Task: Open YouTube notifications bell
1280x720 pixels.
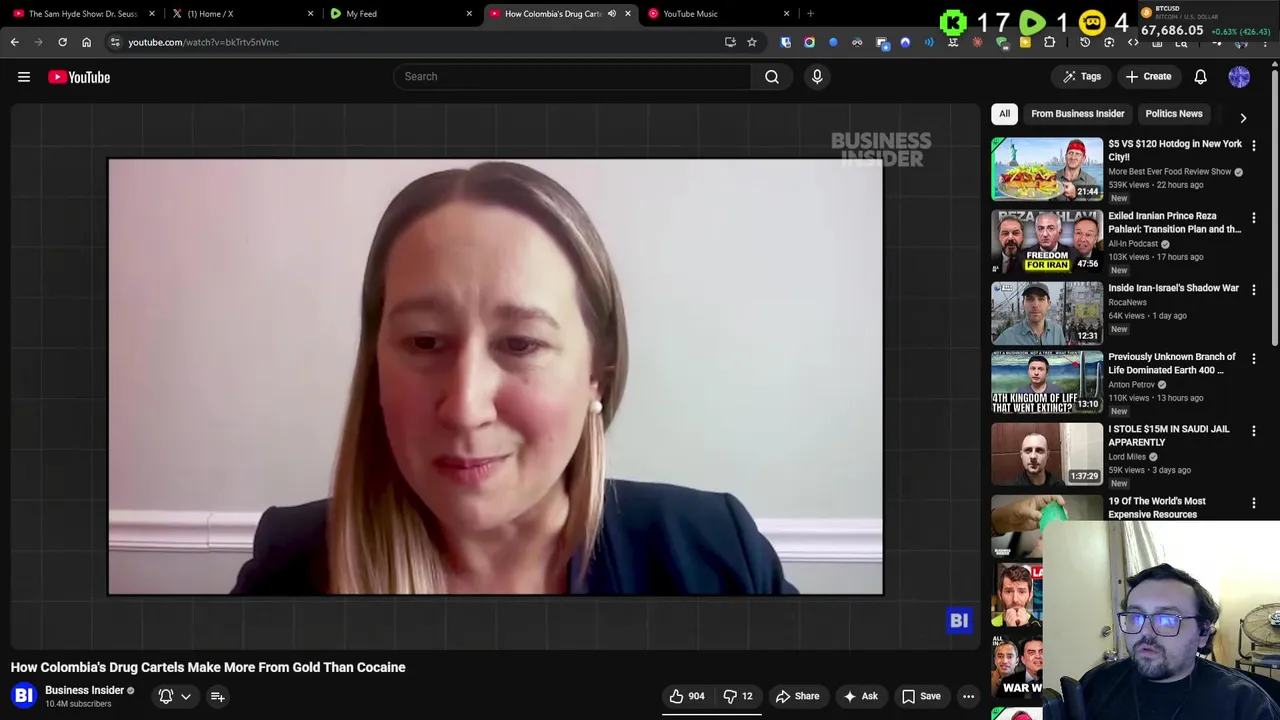Action: [x=1200, y=76]
